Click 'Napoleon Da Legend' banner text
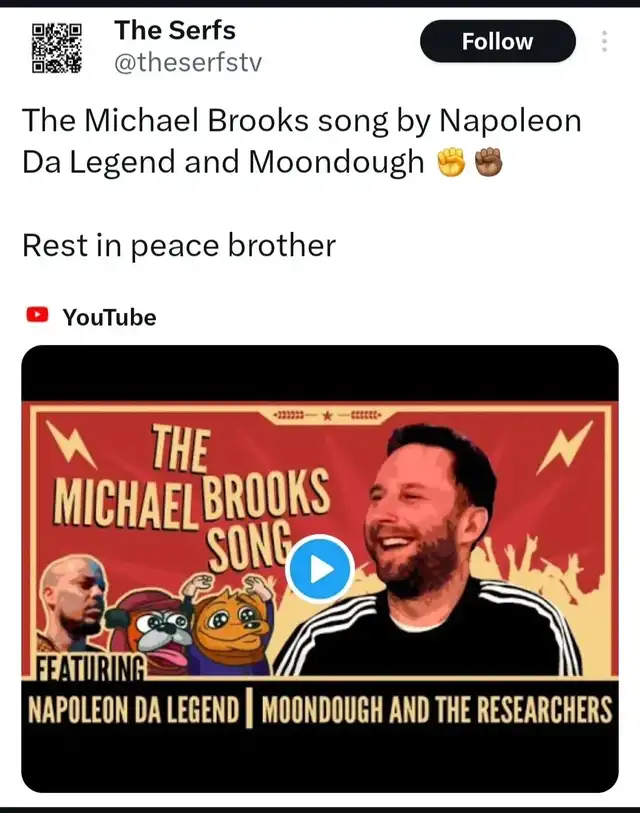 point(133,710)
